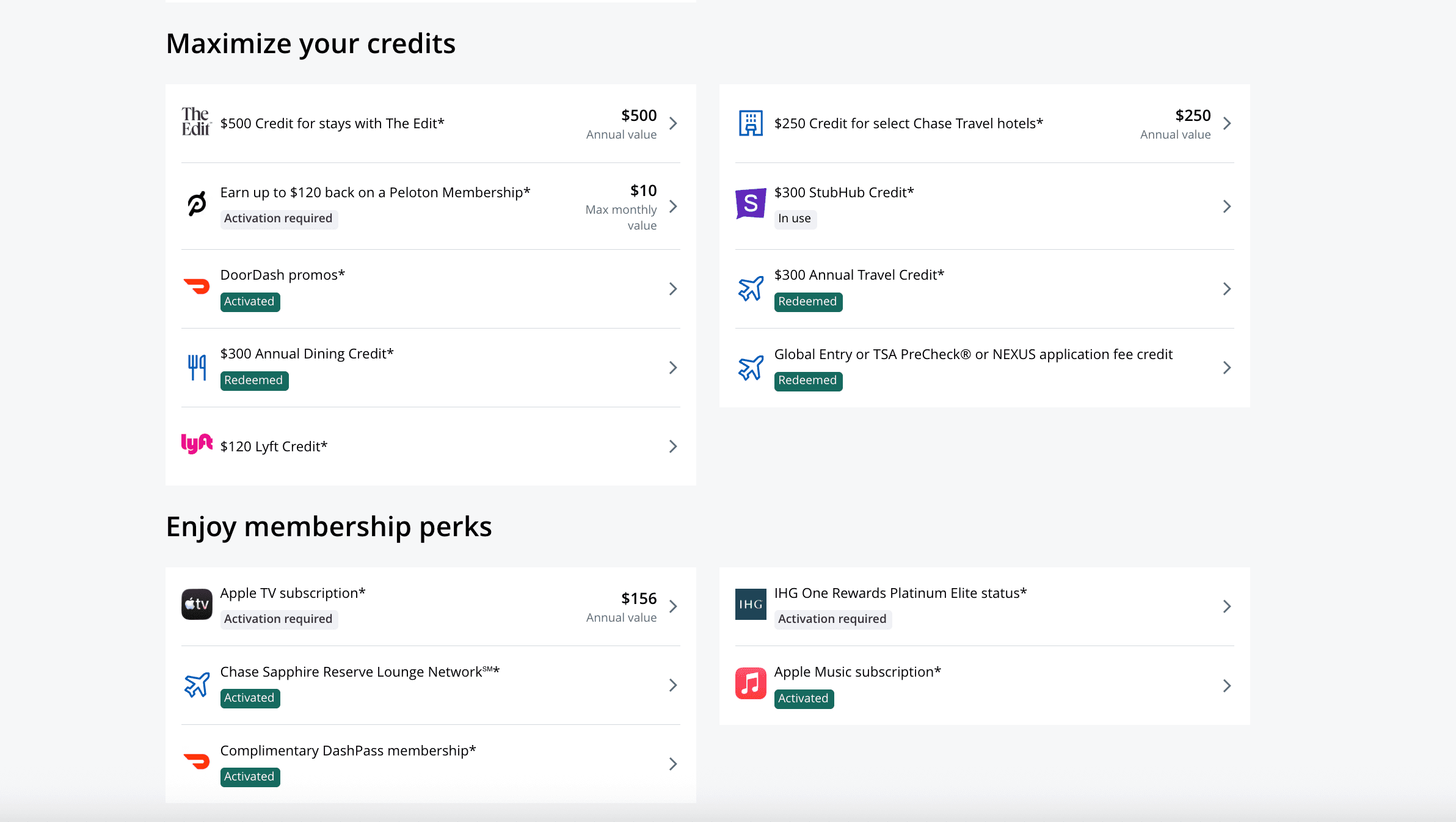Open the IHG Platinum Elite chevron
Image resolution: width=1456 pixels, height=822 pixels.
tap(1227, 606)
